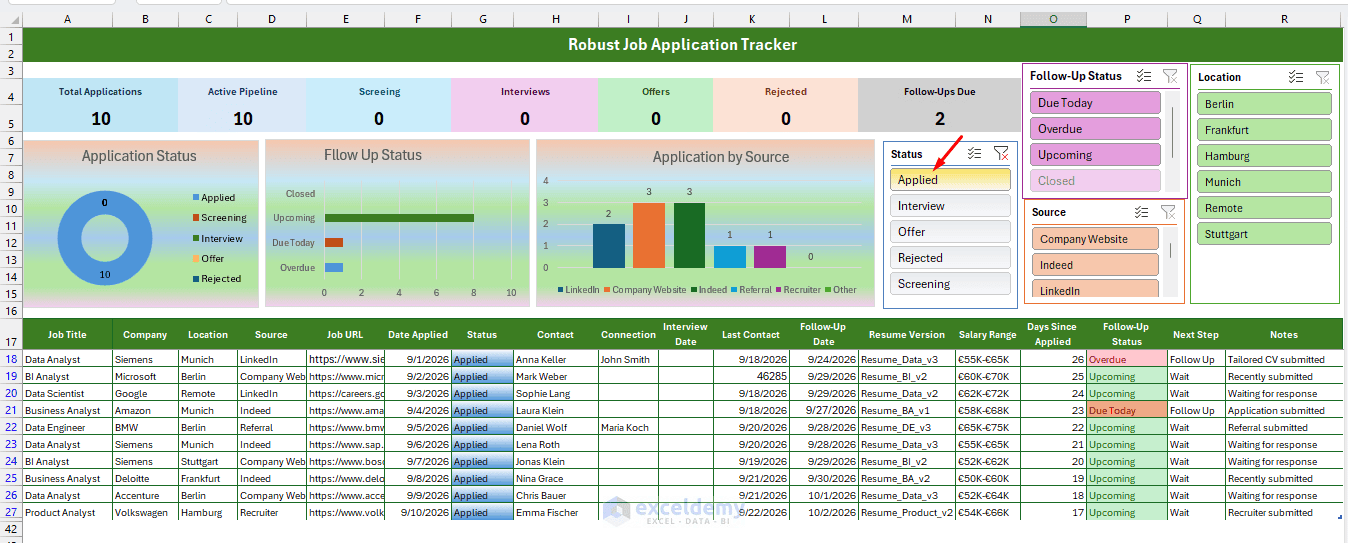Viewport: 1348px width, 543px height.
Task: Click Follow-Up Status slicer scrollbar
Action: tap(1172, 132)
